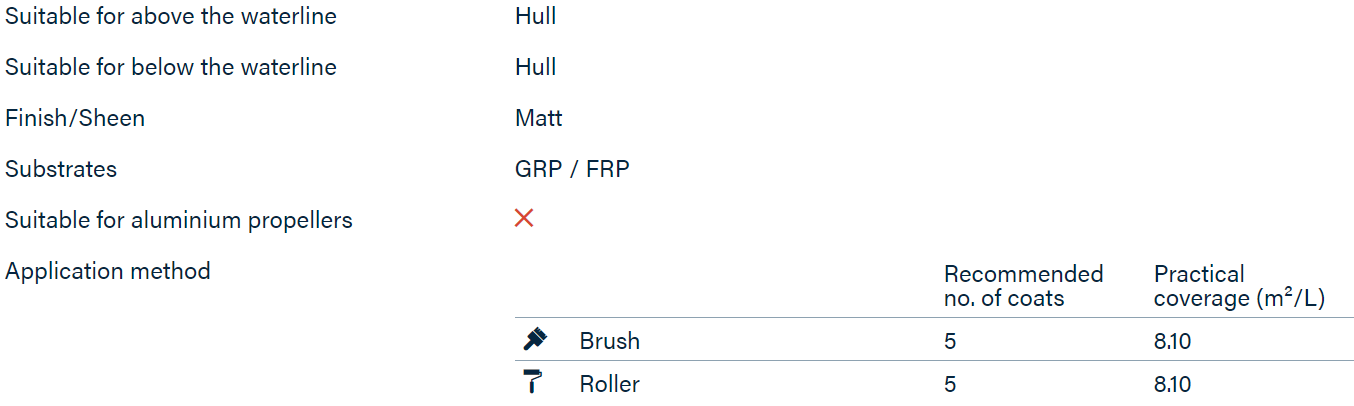Image resolution: width=1354 pixels, height=406 pixels.
Task: Click the Matt finish value
Action: coord(539,118)
